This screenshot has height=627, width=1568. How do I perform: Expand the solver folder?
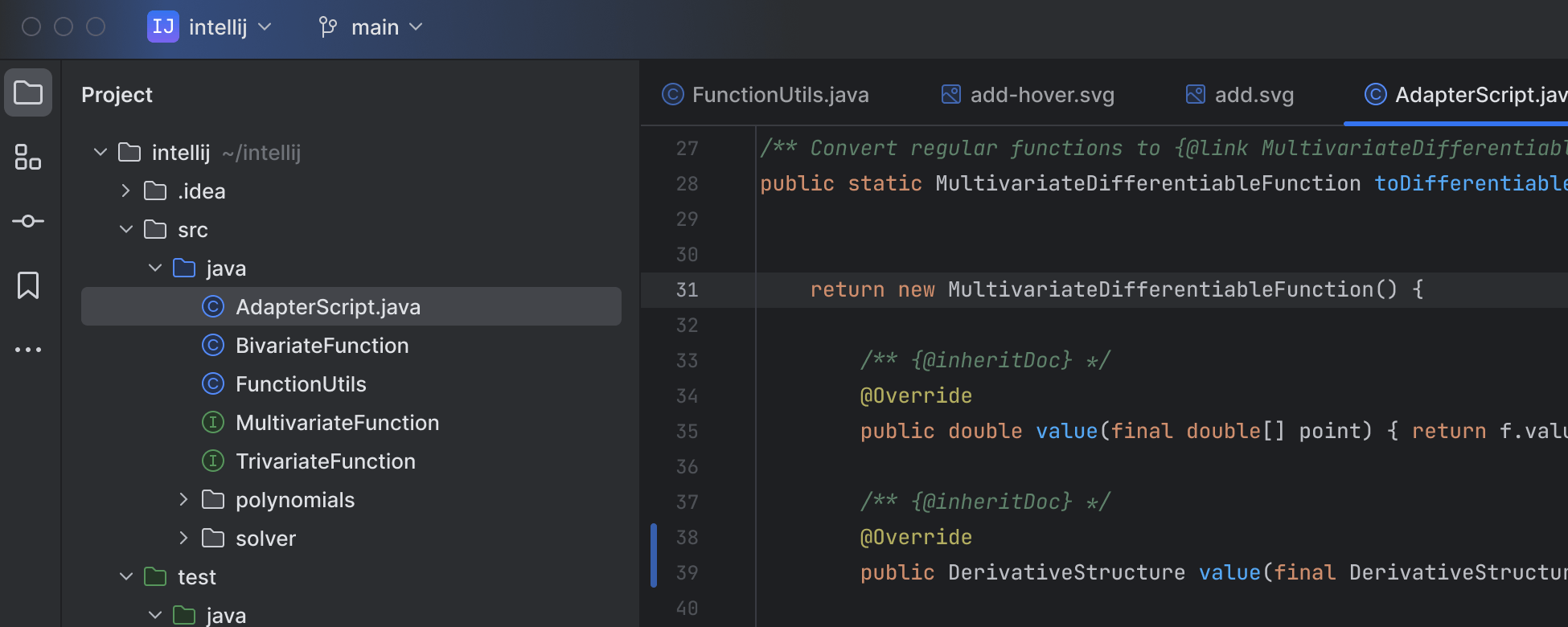(184, 539)
